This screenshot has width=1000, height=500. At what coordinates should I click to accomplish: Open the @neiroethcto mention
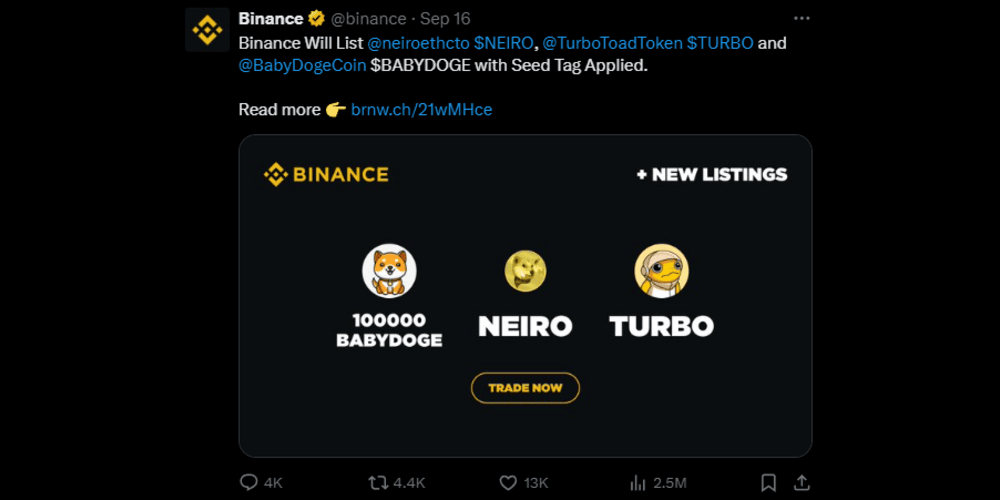[418, 43]
